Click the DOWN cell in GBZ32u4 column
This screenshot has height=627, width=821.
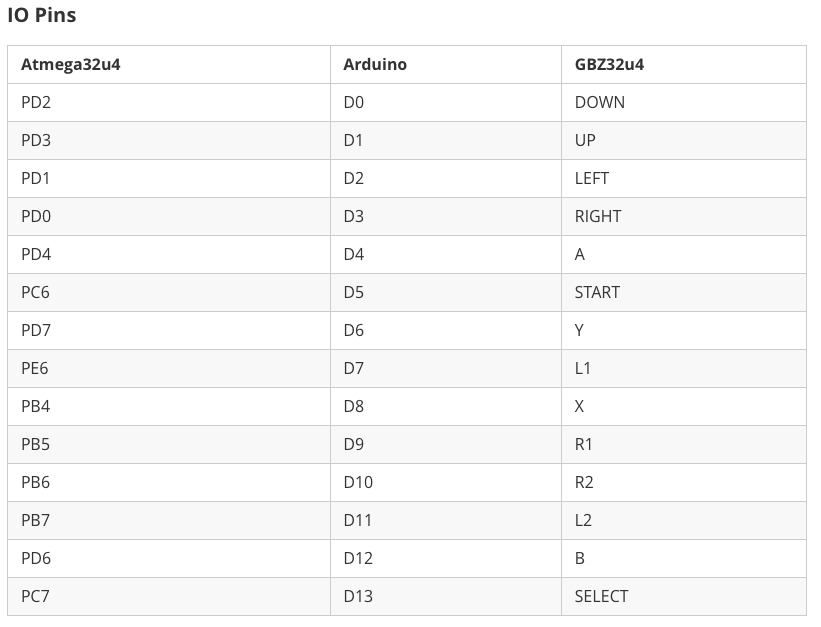(684, 103)
